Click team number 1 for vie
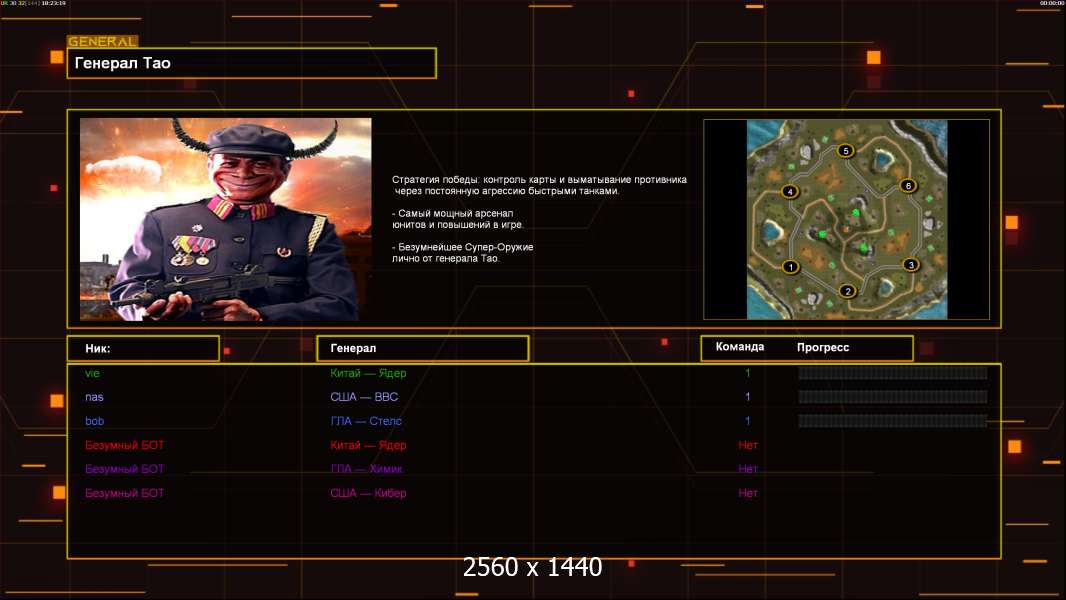Image resolution: width=1066 pixels, height=600 pixels. pyautogui.click(x=747, y=373)
